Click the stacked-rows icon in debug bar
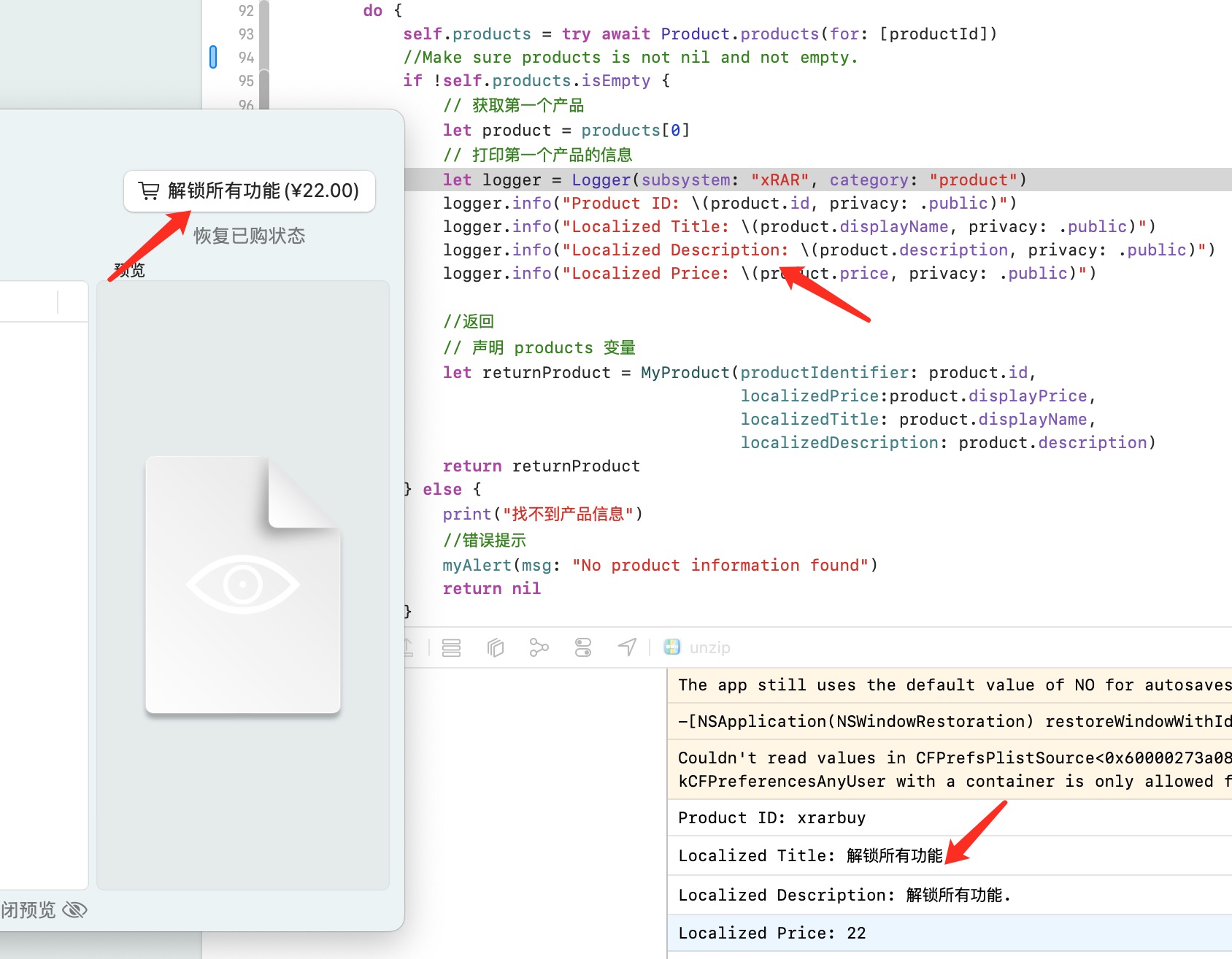 coord(452,647)
